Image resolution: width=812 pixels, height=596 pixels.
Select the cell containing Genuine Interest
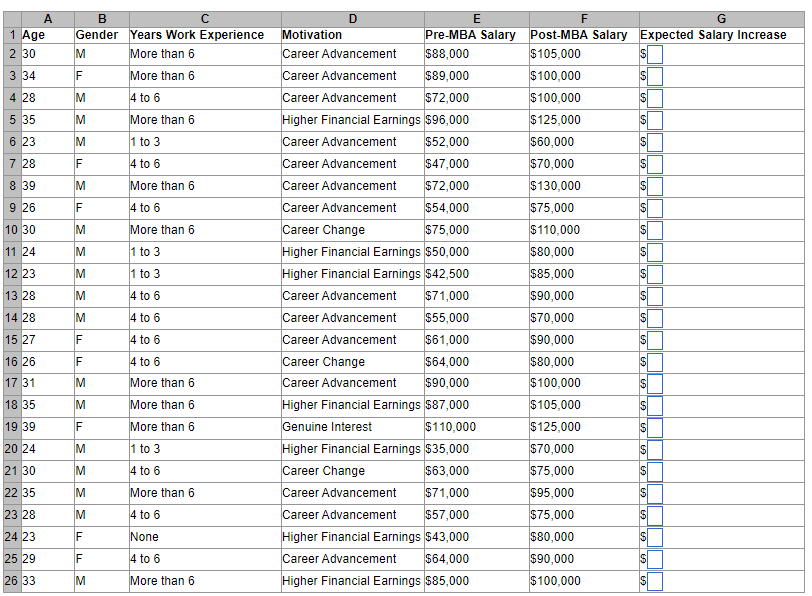350,427
